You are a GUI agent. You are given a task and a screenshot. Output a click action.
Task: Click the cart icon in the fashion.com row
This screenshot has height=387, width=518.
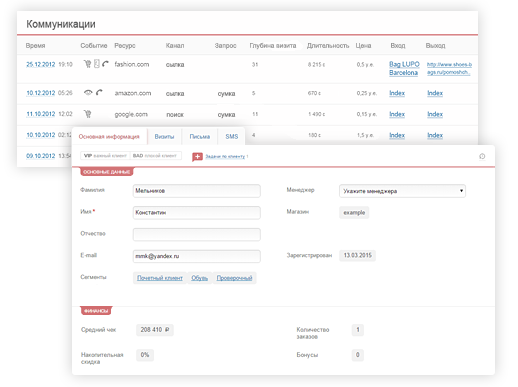pos(87,64)
